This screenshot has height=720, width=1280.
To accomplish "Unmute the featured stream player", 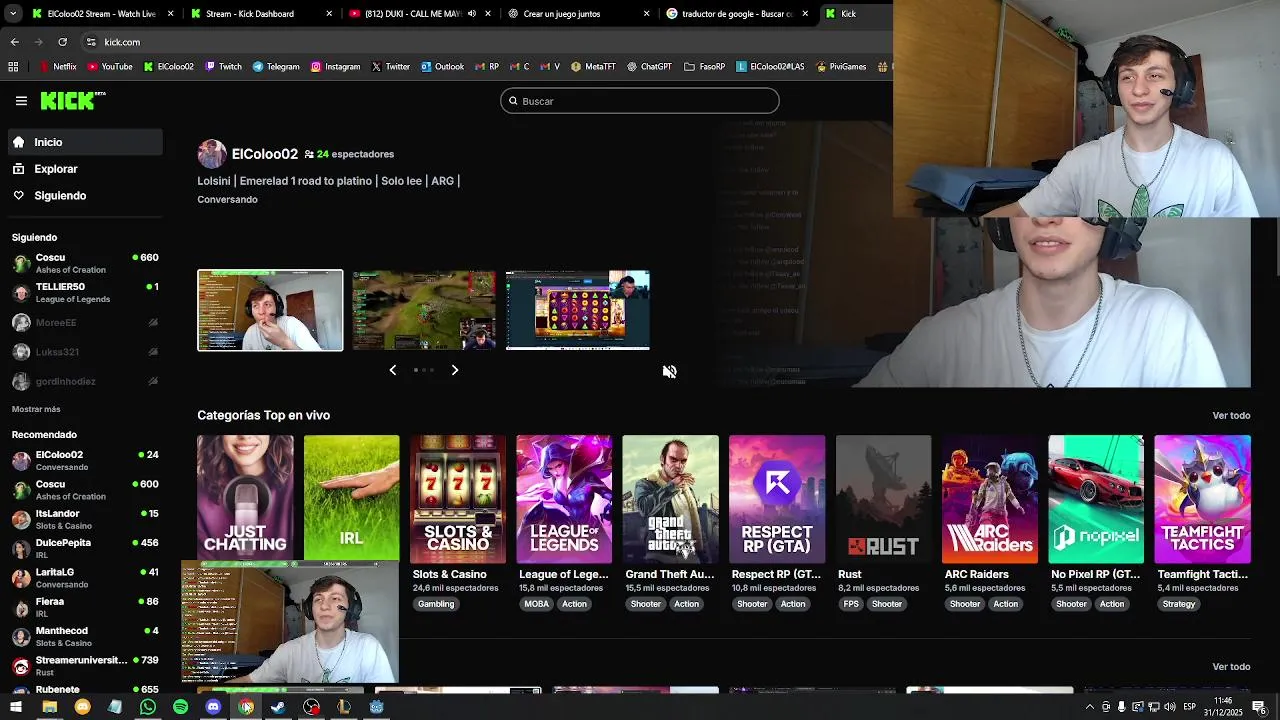I will [x=670, y=371].
